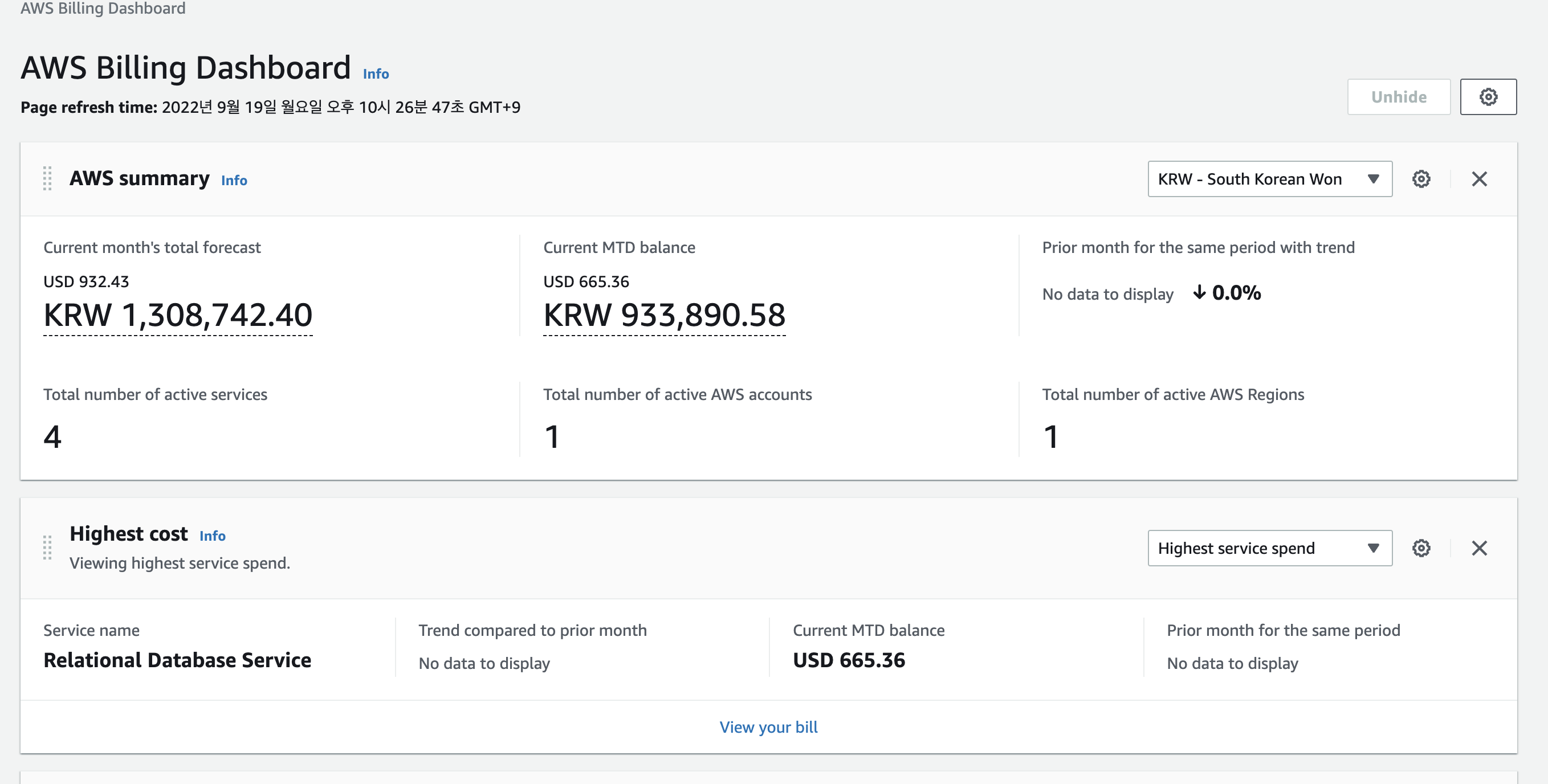
Task: Open Info link beside AWS summary
Action: [234, 180]
